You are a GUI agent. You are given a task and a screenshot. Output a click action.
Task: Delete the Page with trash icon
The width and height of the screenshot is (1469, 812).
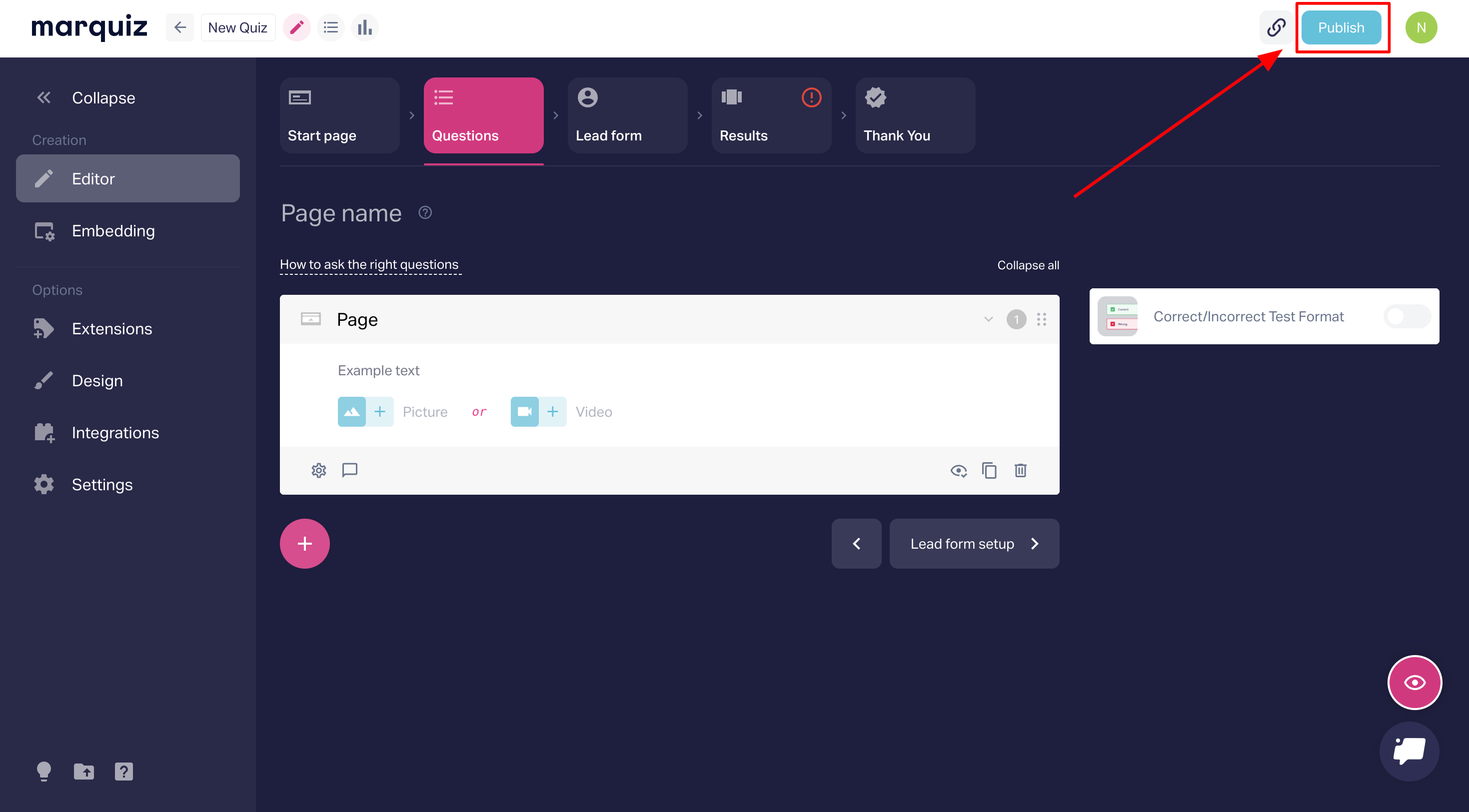1020,470
